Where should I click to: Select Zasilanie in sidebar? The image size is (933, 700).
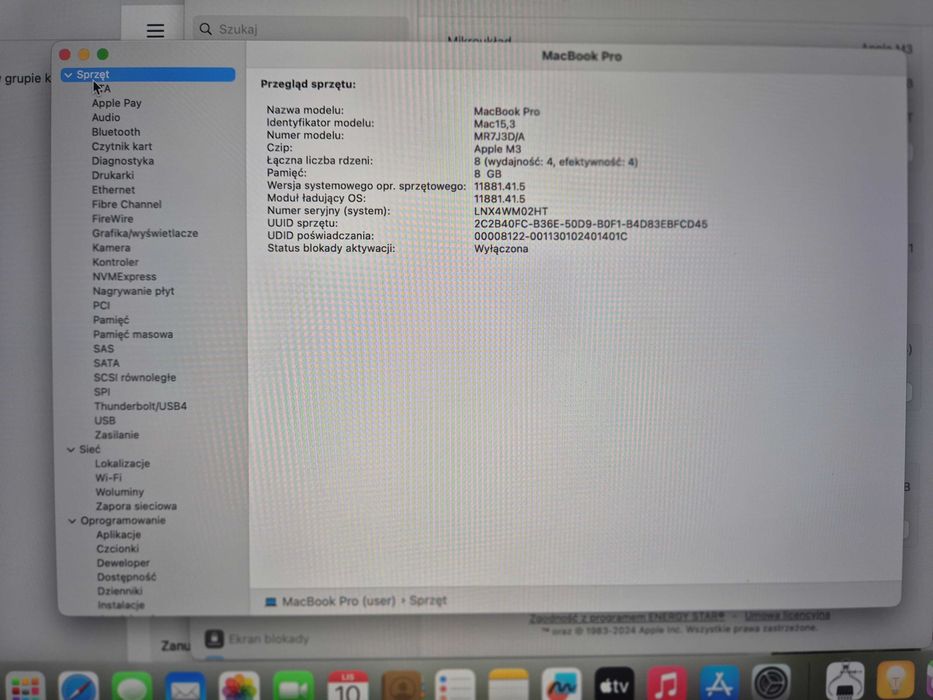[x=117, y=435]
